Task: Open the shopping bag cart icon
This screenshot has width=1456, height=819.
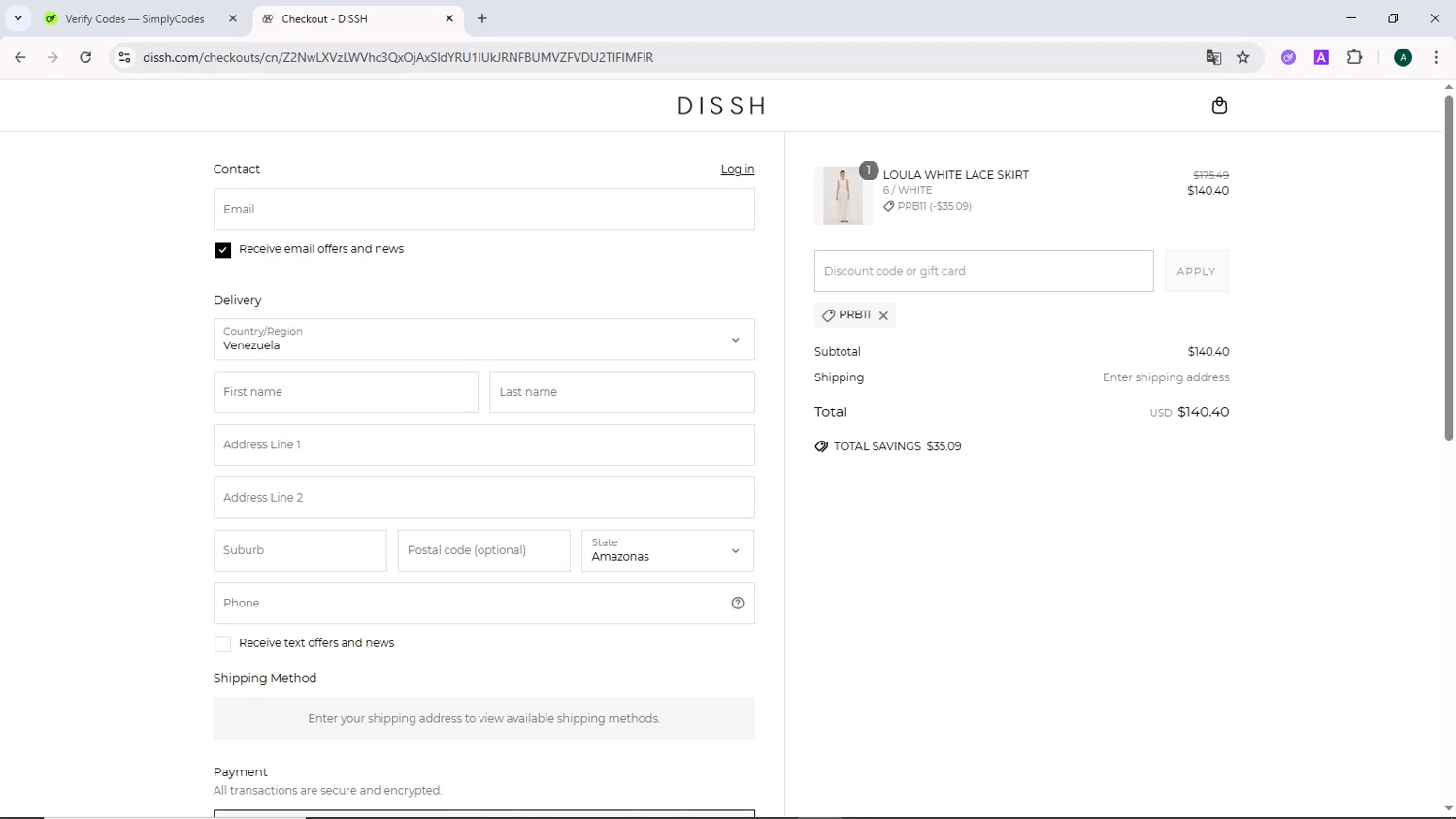Action: point(1219,106)
